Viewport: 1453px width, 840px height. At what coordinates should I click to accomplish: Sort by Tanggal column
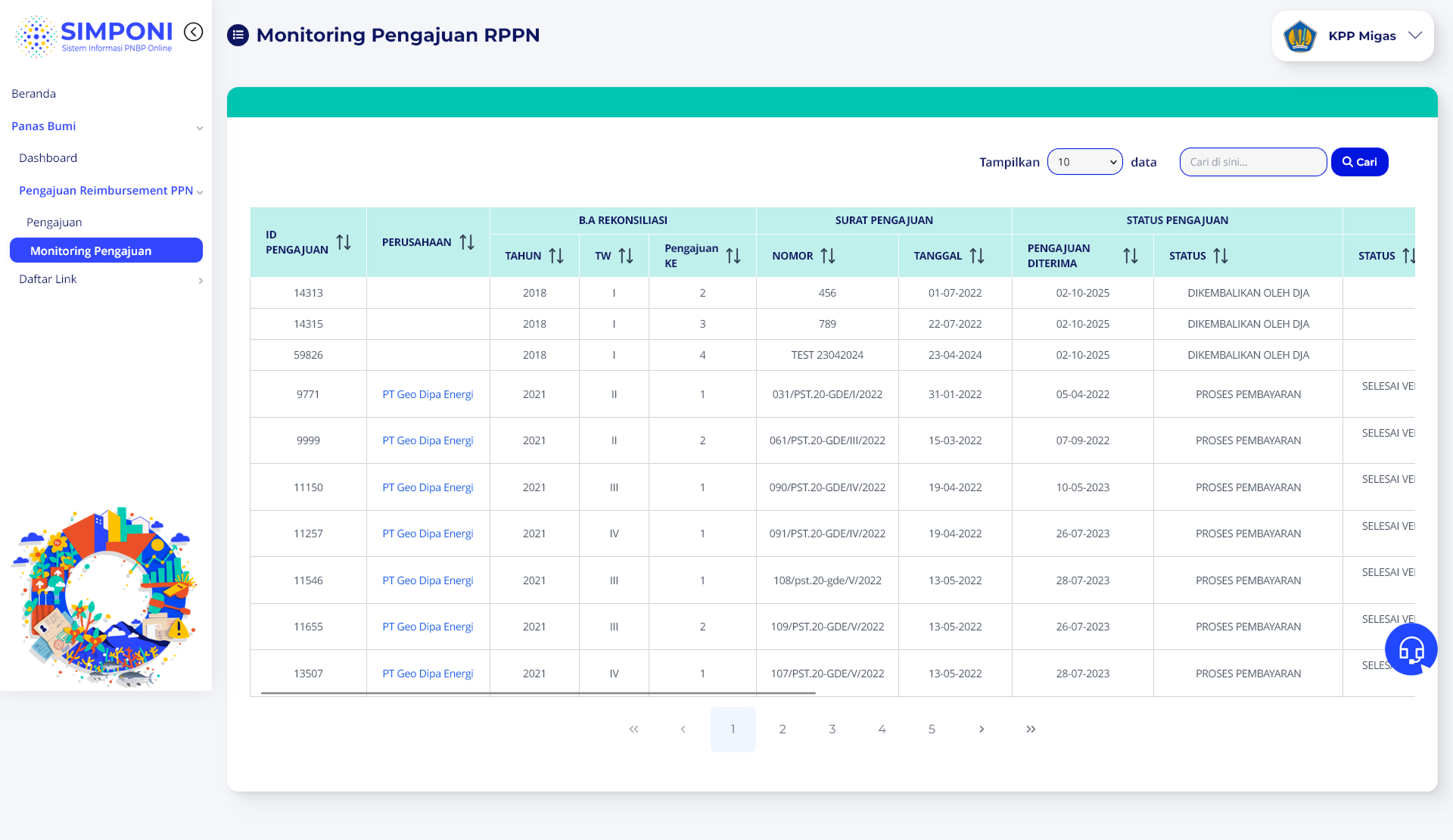[977, 256]
